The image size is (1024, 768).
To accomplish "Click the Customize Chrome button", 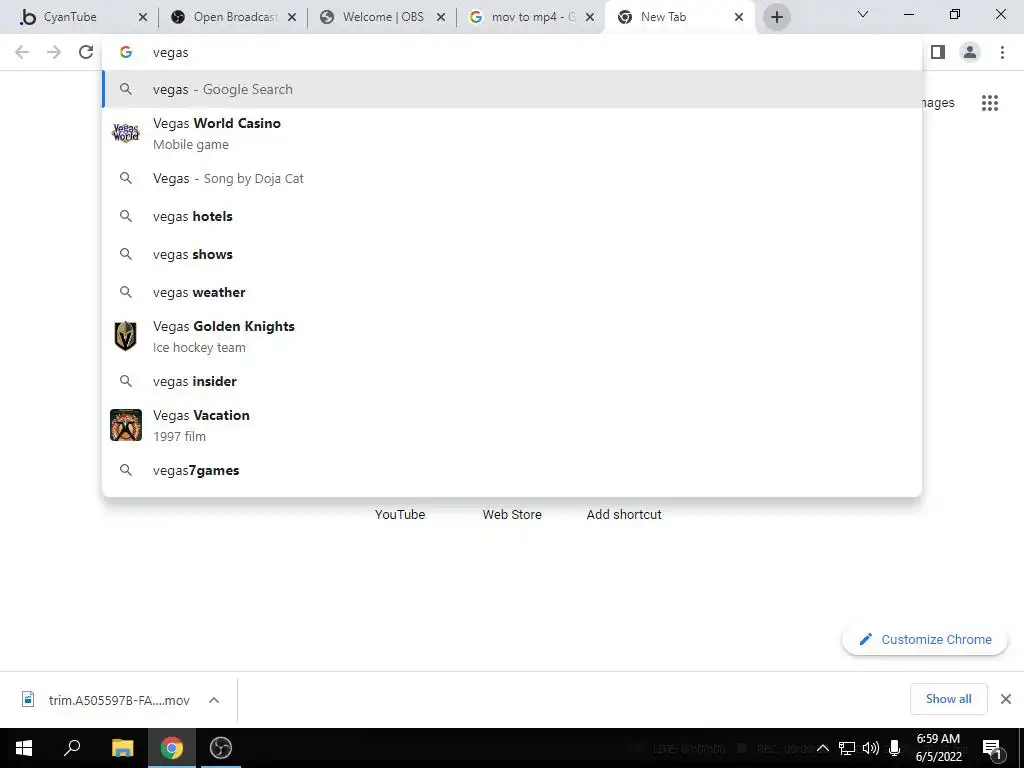I will [x=925, y=639].
